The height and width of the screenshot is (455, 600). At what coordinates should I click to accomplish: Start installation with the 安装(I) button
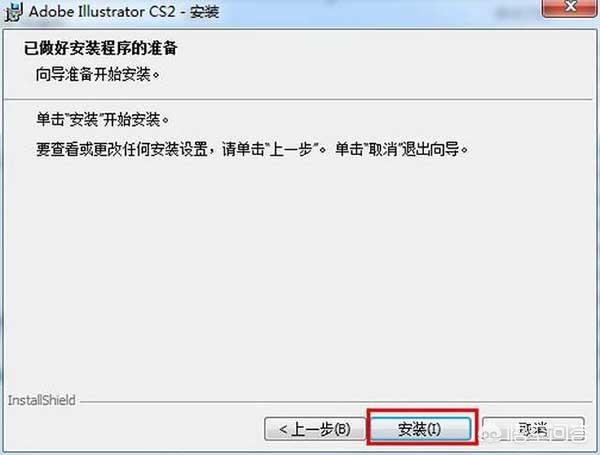click(421, 429)
